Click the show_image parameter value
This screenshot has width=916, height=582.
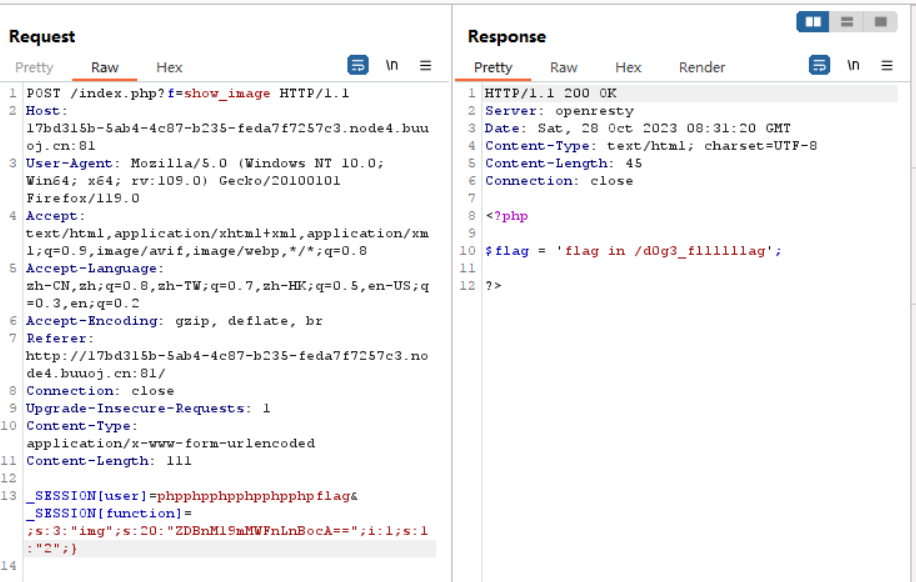[227, 93]
